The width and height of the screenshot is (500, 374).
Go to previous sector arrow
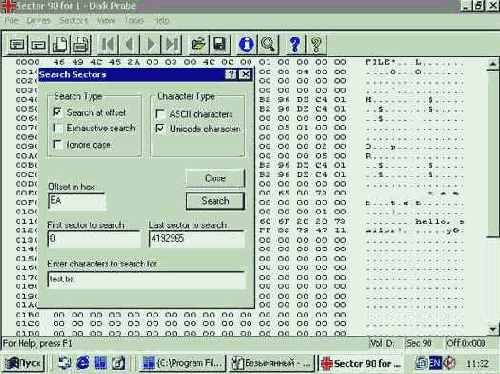click(x=129, y=44)
